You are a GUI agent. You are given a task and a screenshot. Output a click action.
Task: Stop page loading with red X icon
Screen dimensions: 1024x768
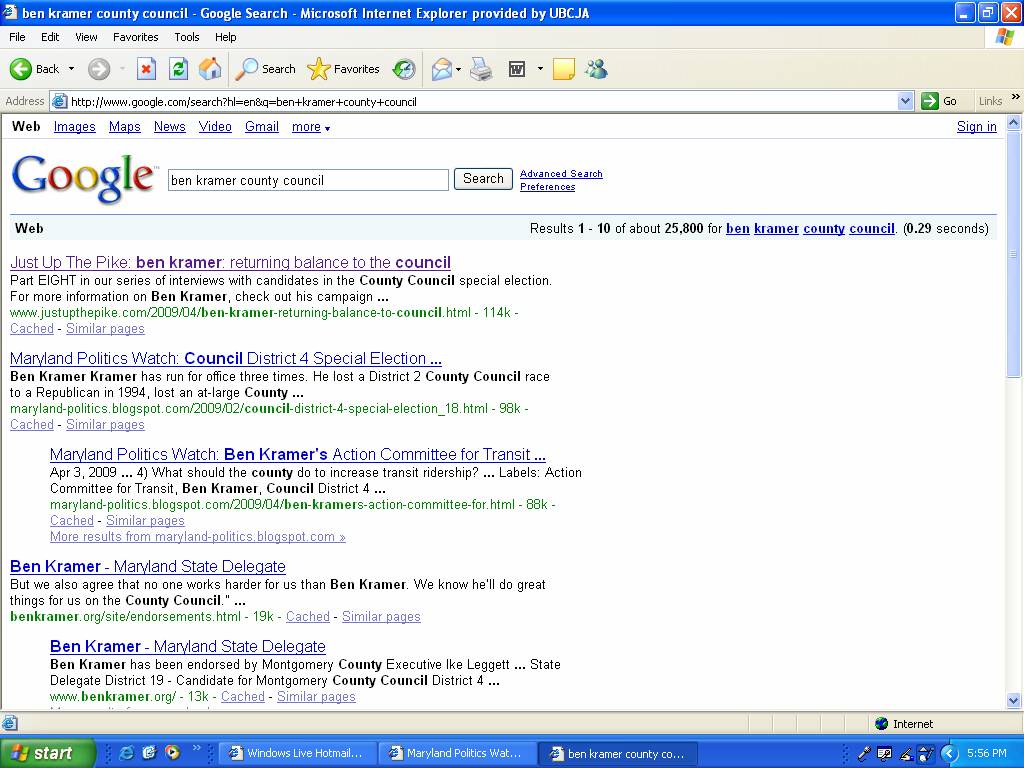146,69
